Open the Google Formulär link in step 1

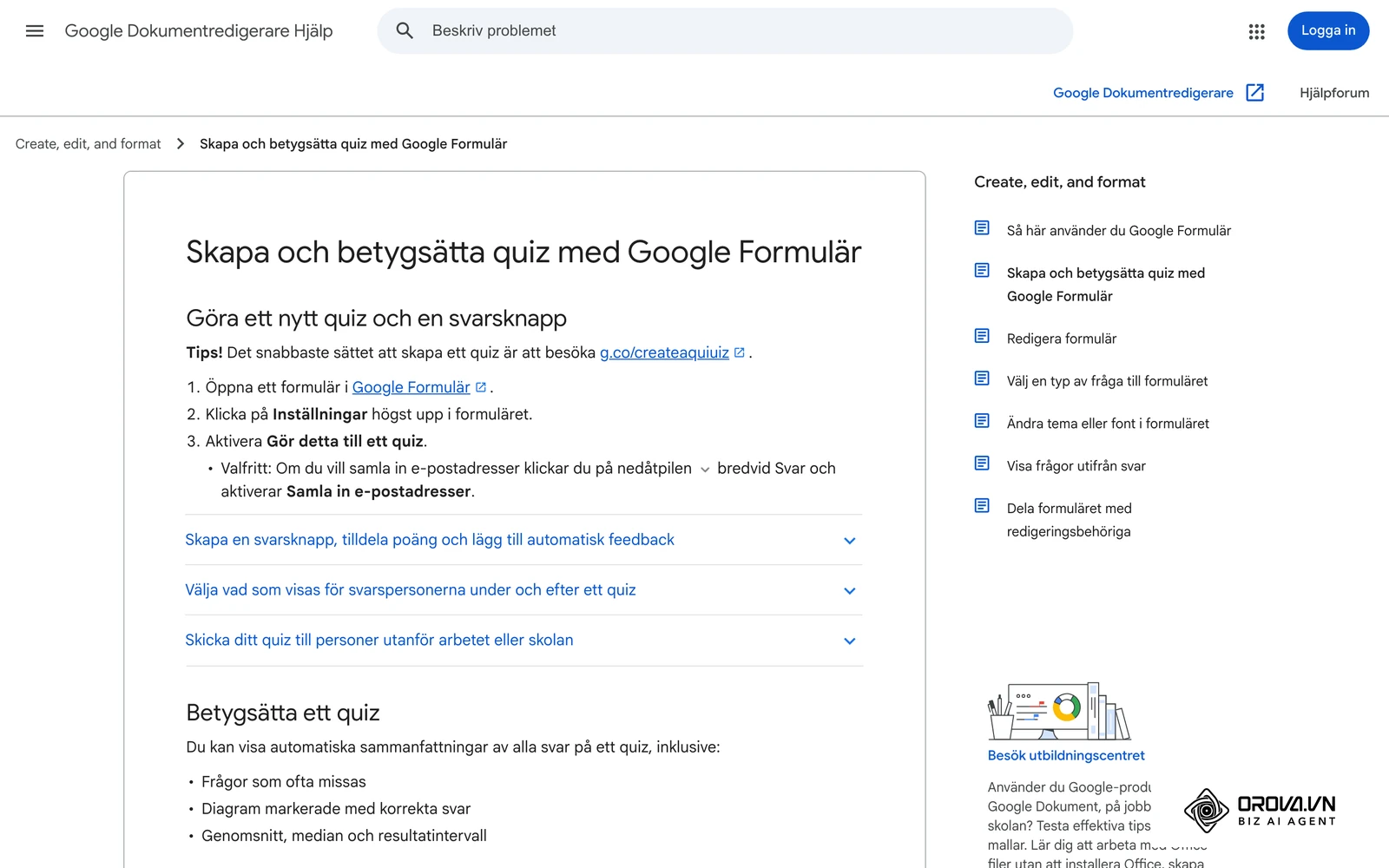tap(411, 387)
